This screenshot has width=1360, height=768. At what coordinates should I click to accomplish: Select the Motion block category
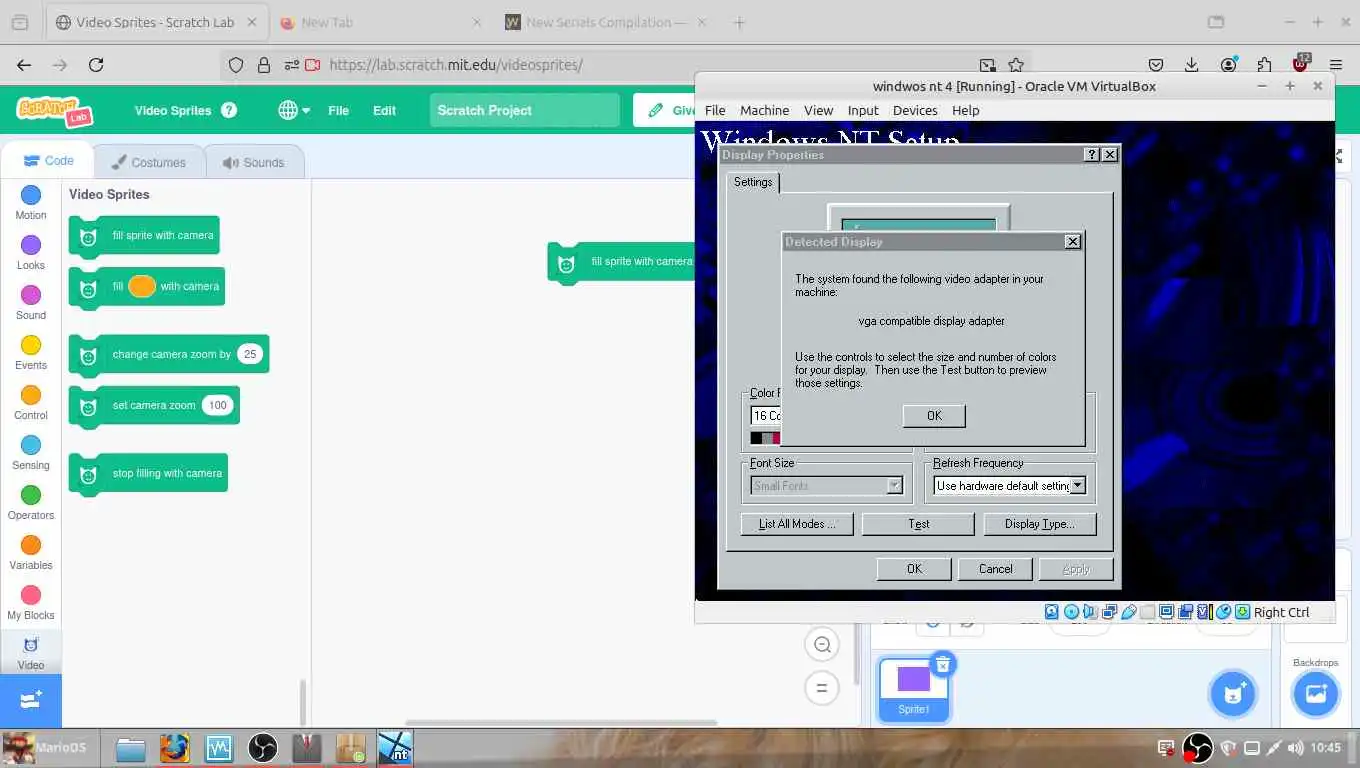point(31,203)
